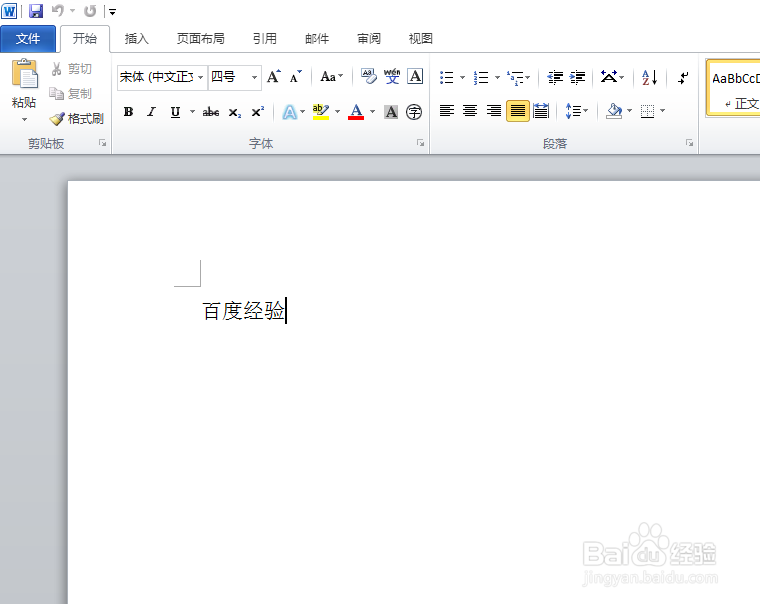760x604 pixels.
Task: Click the Save icon in quick access toolbar
Action: click(36, 11)
